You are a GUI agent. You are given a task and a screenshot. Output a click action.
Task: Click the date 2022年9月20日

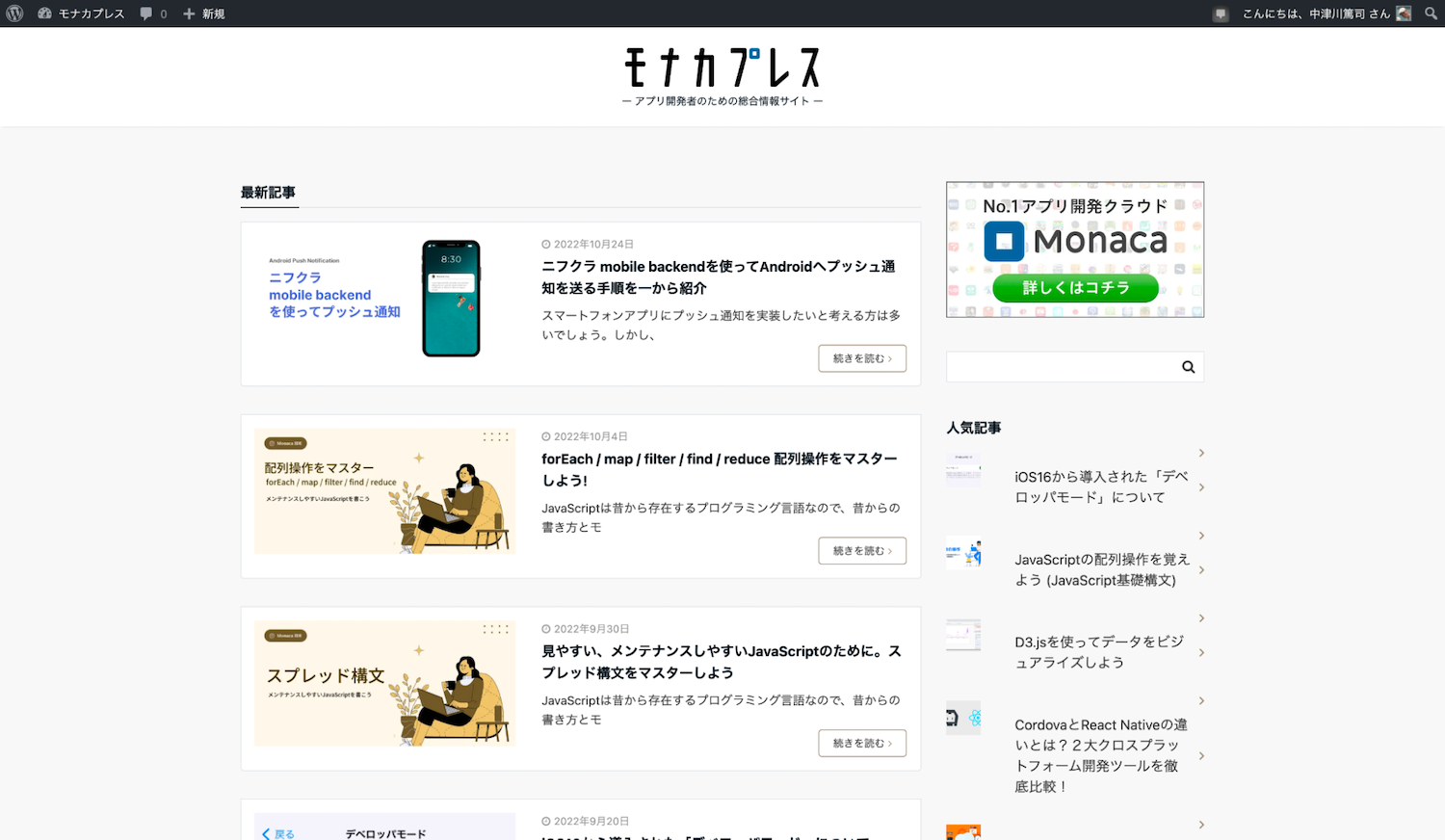(591, 822)
